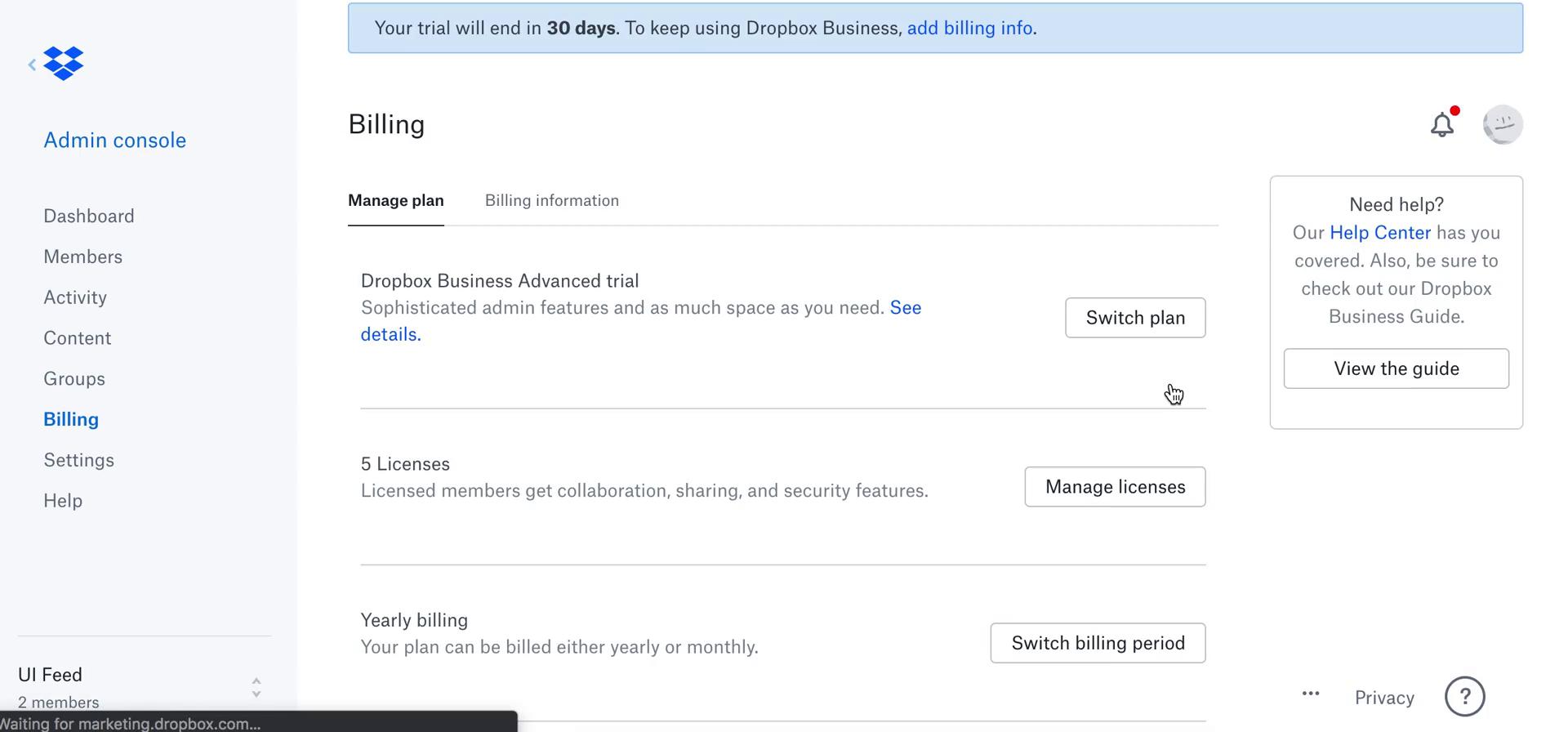Viewport: 1568px width, 732px height.
Task: Click the Manage licenses button
Action: pyautogui.click(x=1115, y=487)
